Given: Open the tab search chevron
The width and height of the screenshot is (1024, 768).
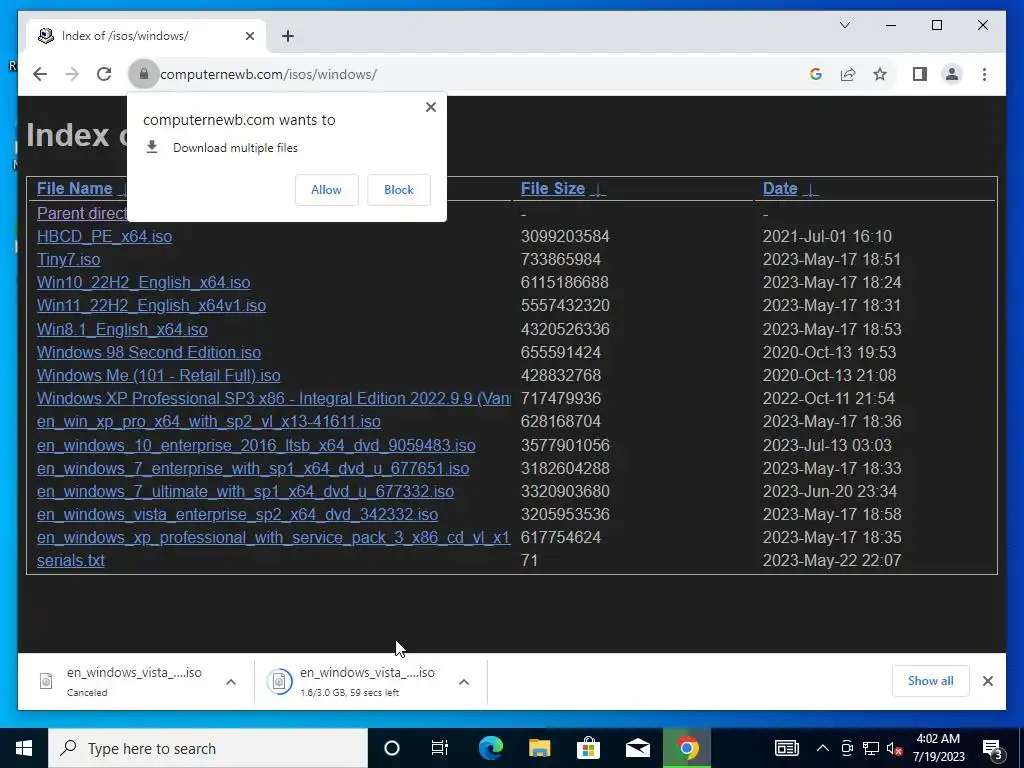Looking at the screenshot, I should 844,25.
